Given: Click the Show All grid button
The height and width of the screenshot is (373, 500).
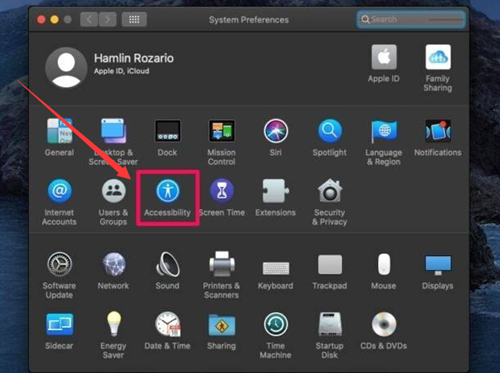Looking at the screenshot, I should coord(134,19).
